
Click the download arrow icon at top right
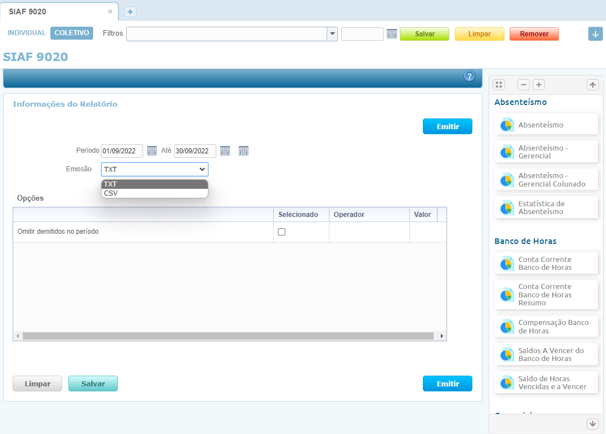click(x=595, y=34)
